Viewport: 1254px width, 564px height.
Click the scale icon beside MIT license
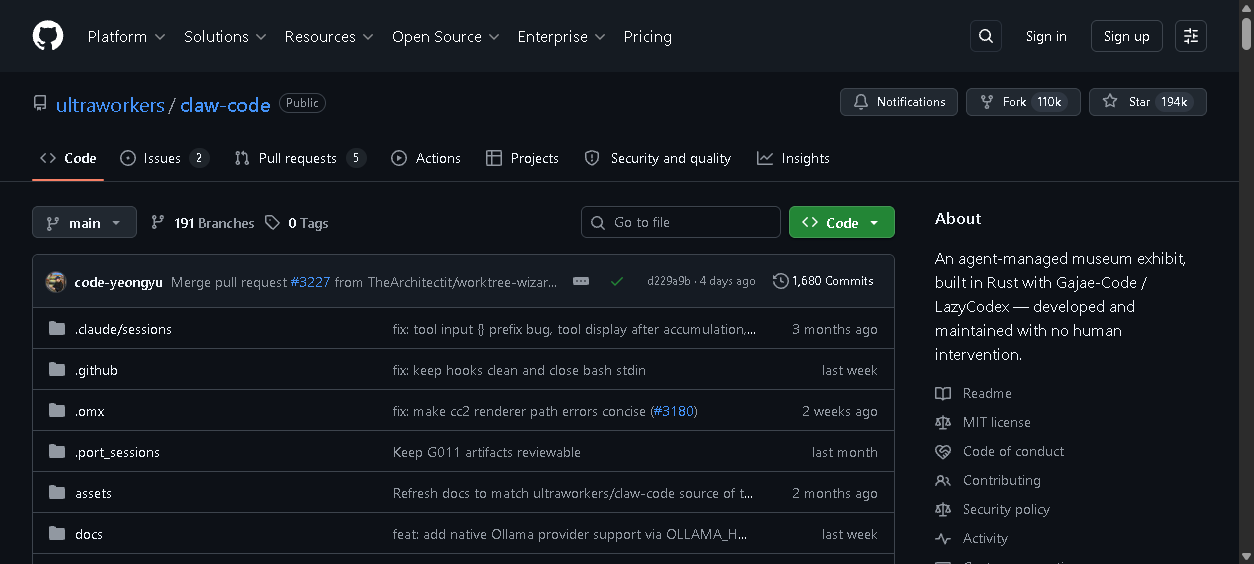click(x=943, y=422)
